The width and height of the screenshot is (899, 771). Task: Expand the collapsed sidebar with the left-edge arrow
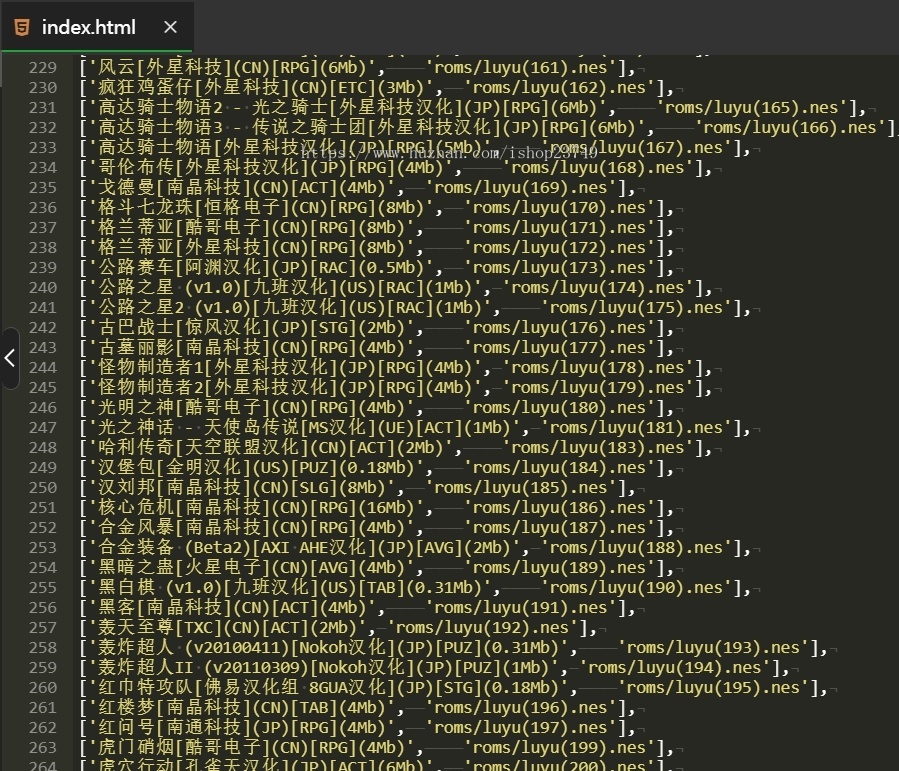pyautogui.click(x=10, y=358)
